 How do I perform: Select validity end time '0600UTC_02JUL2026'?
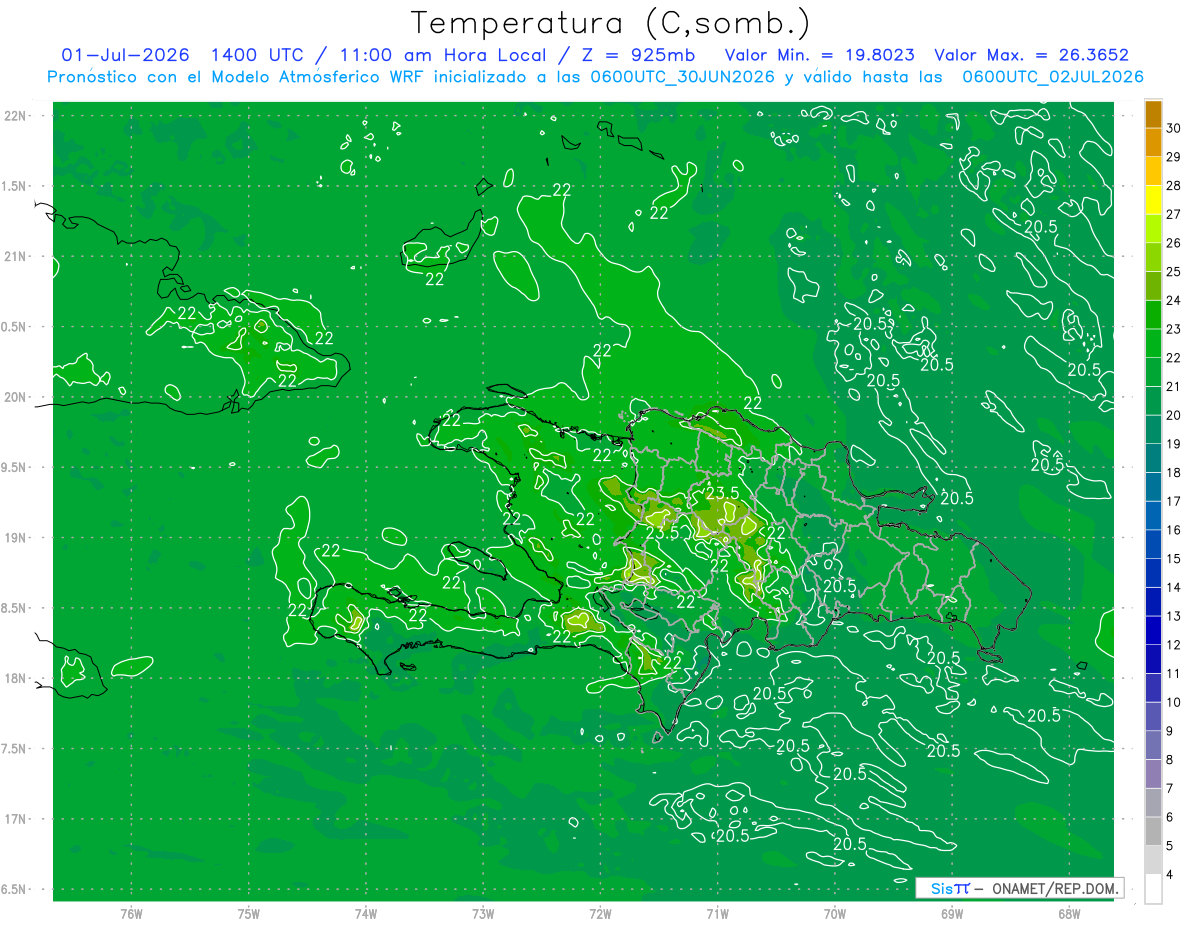[1053, 77]
